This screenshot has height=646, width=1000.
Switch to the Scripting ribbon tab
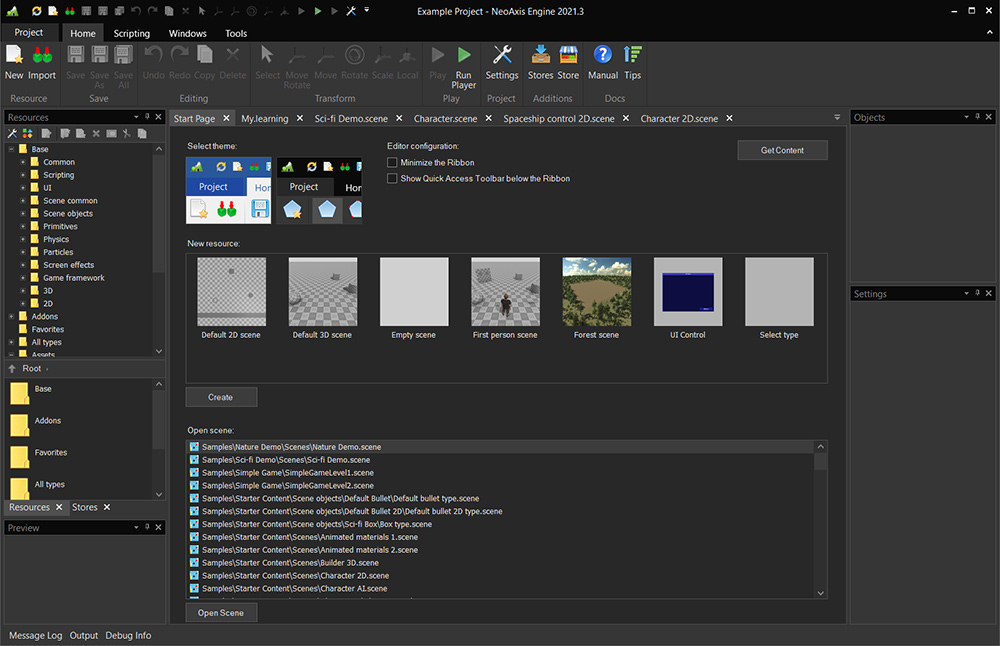(131, 33)
